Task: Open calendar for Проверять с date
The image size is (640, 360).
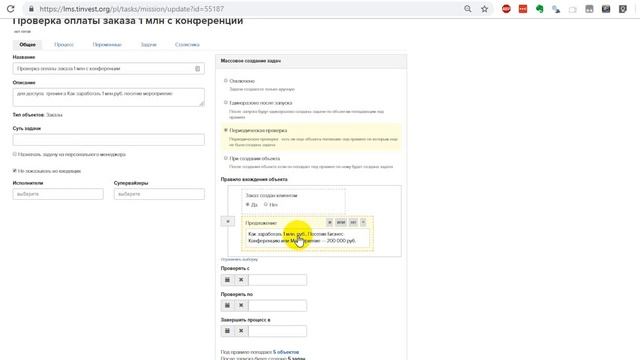Action: click(x=227, y=280)
